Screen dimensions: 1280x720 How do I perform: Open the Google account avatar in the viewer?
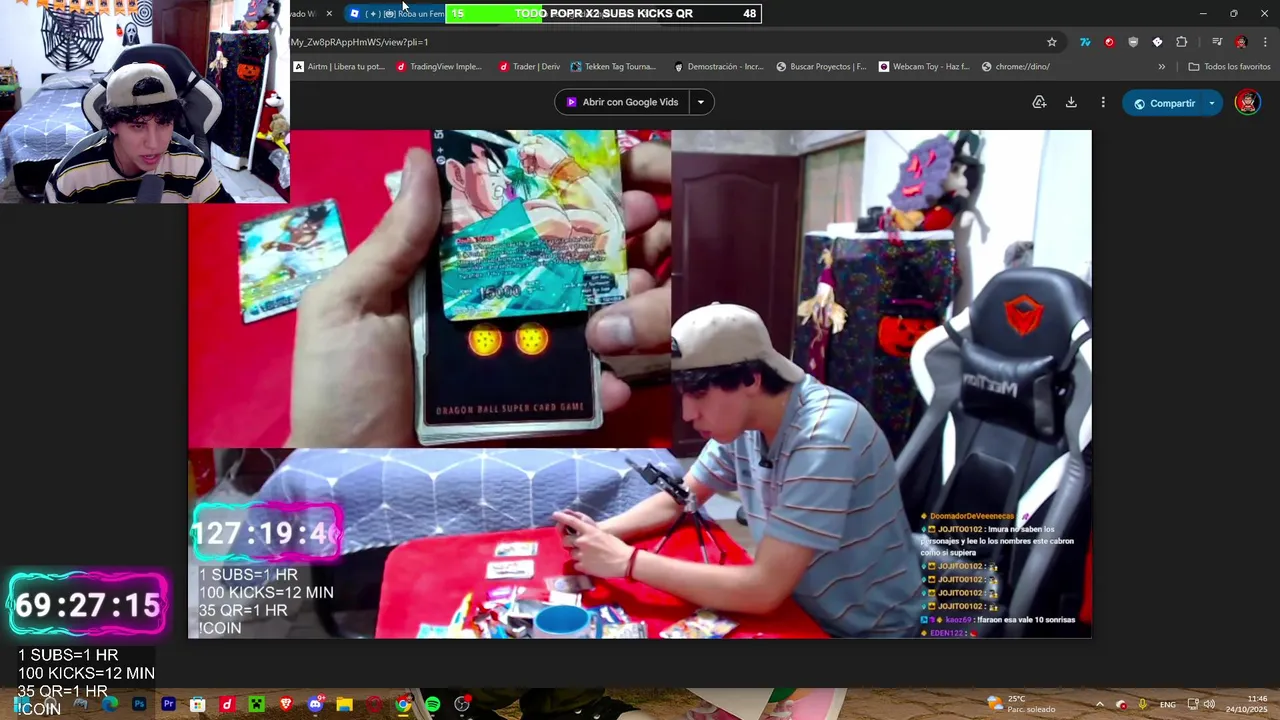[1247, 102]
